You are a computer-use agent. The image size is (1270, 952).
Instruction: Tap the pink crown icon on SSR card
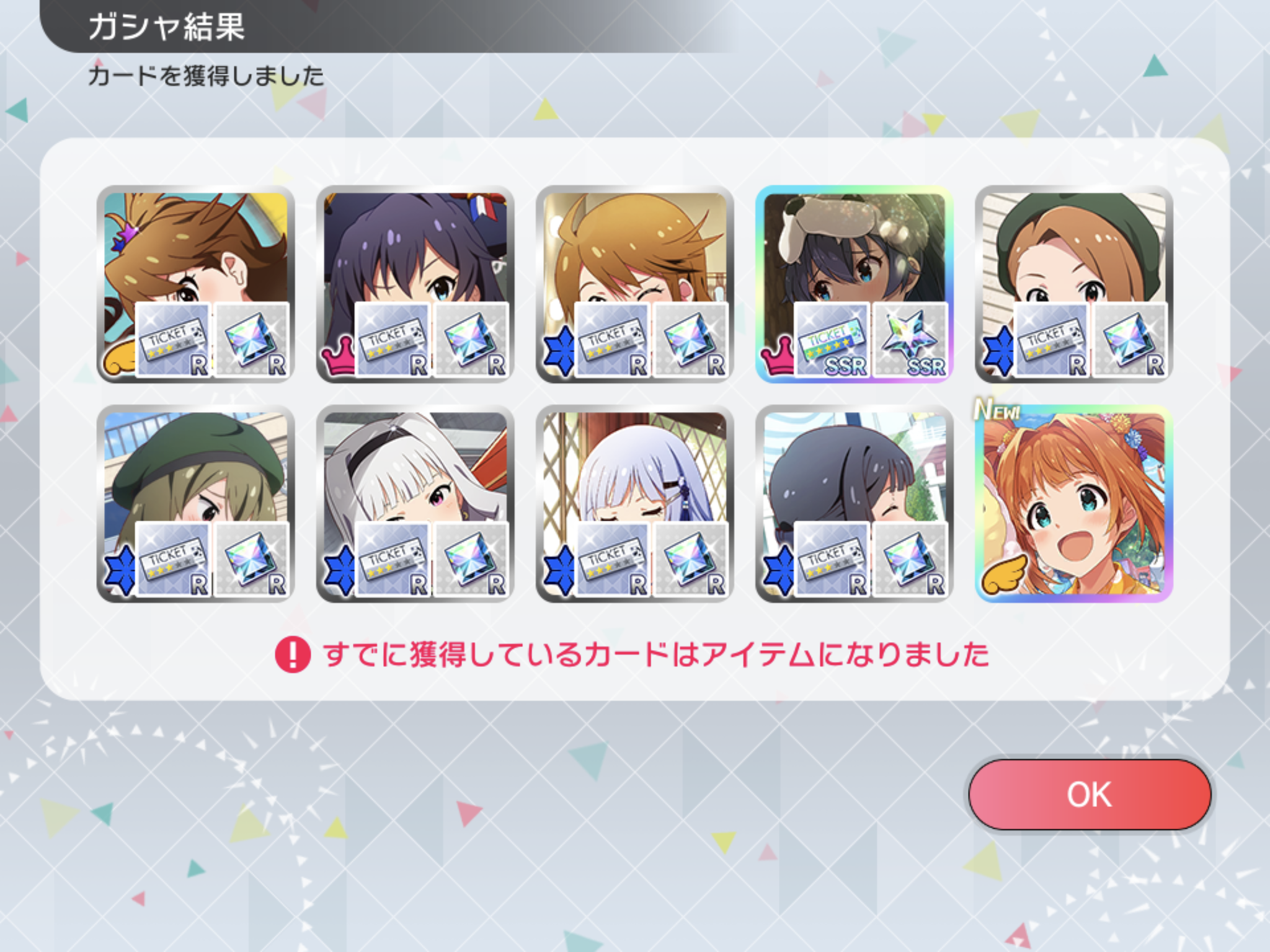(x=778, y=355)
